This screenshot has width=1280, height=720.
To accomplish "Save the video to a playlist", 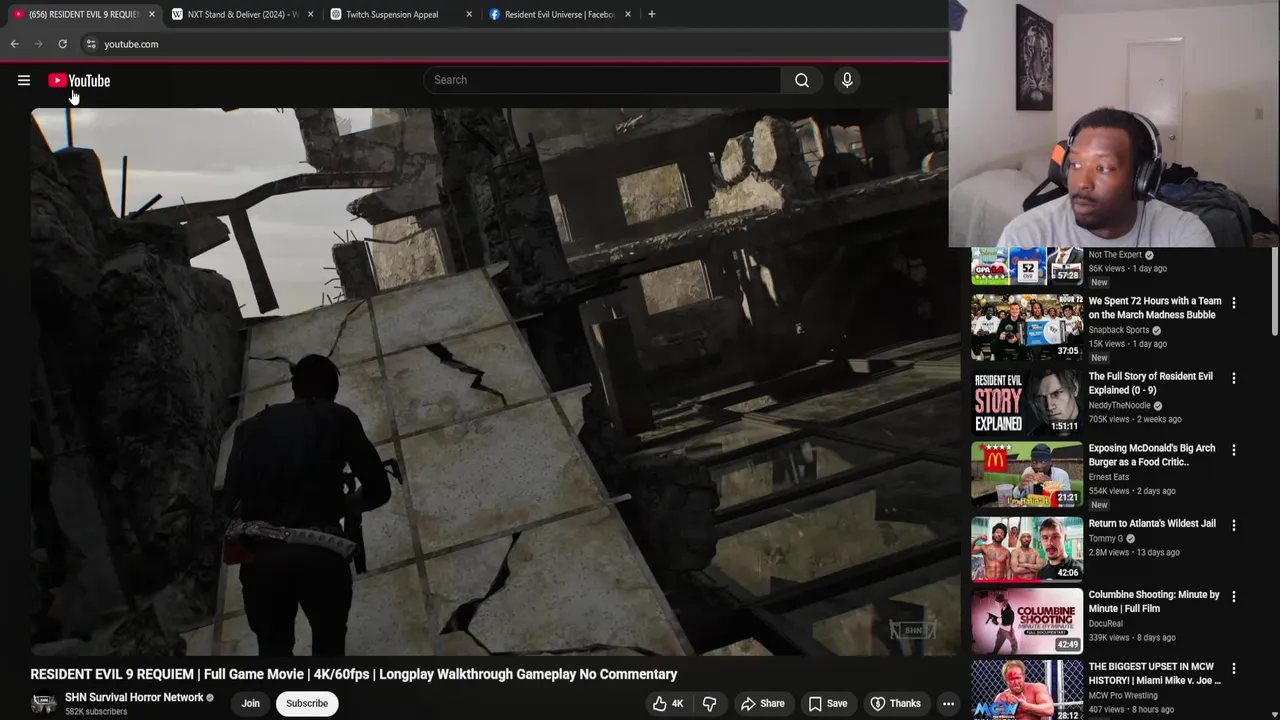I will point(828,703).
